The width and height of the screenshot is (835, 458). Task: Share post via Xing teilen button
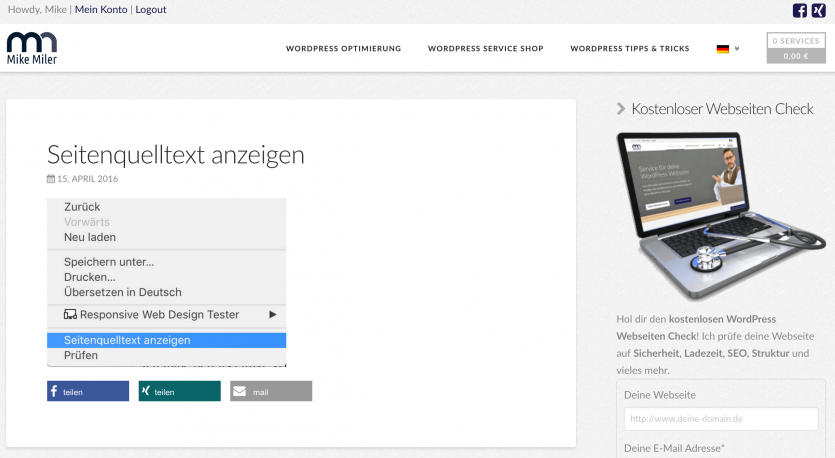(x=179, y=391)
